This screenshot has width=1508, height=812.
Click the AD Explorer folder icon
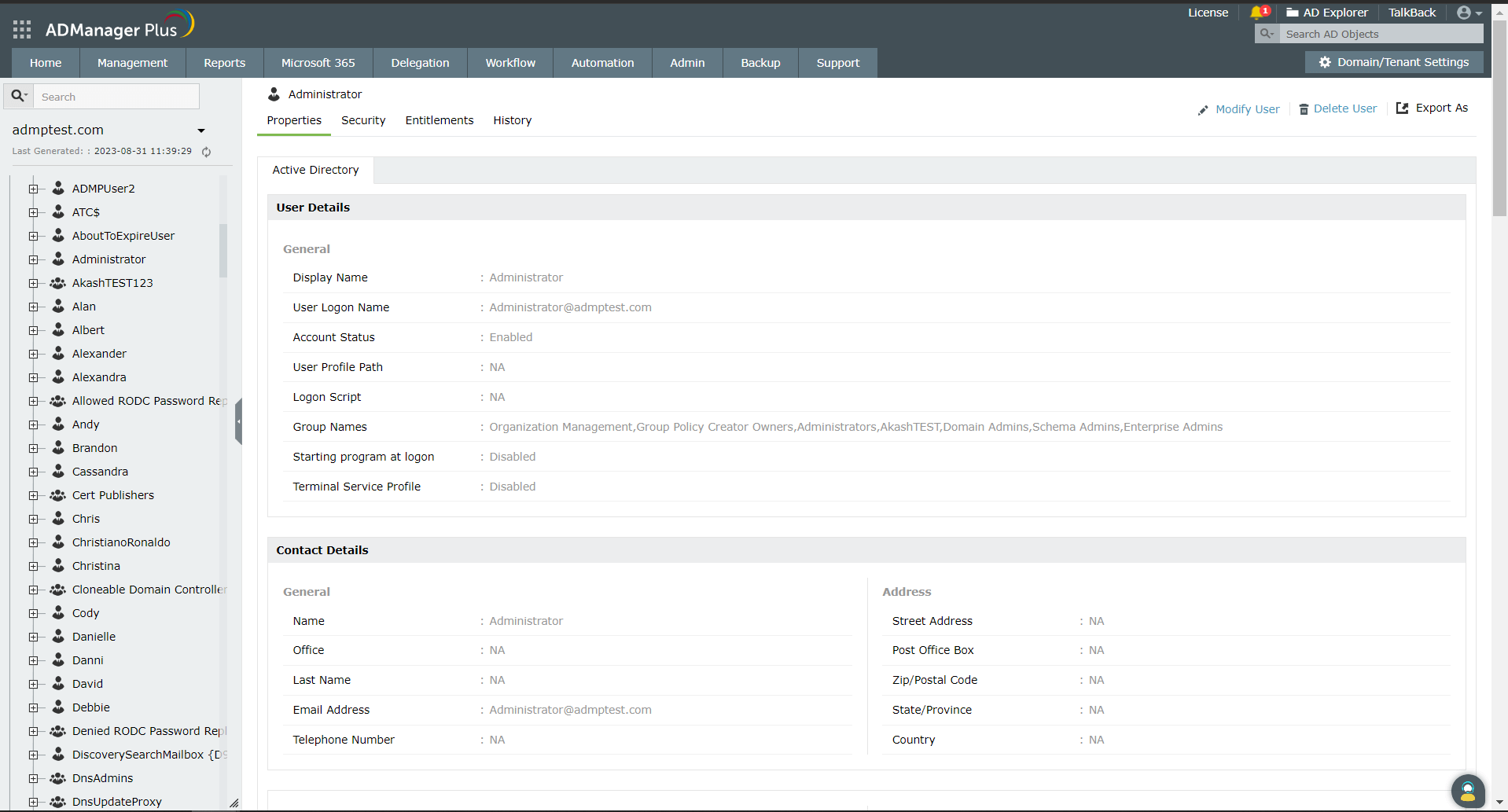[1292, 13]
